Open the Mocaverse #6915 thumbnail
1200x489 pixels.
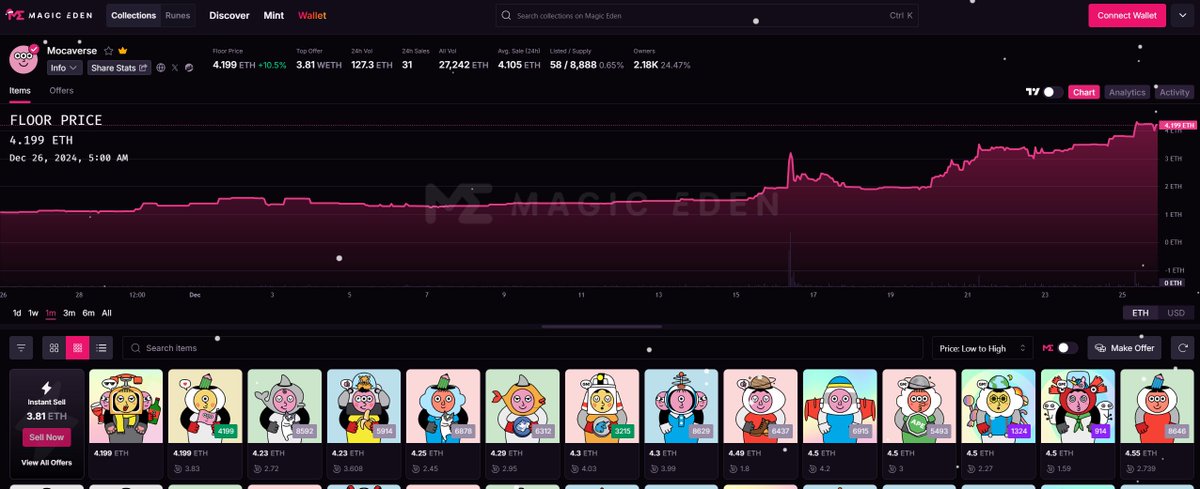(x=840, y=406)
